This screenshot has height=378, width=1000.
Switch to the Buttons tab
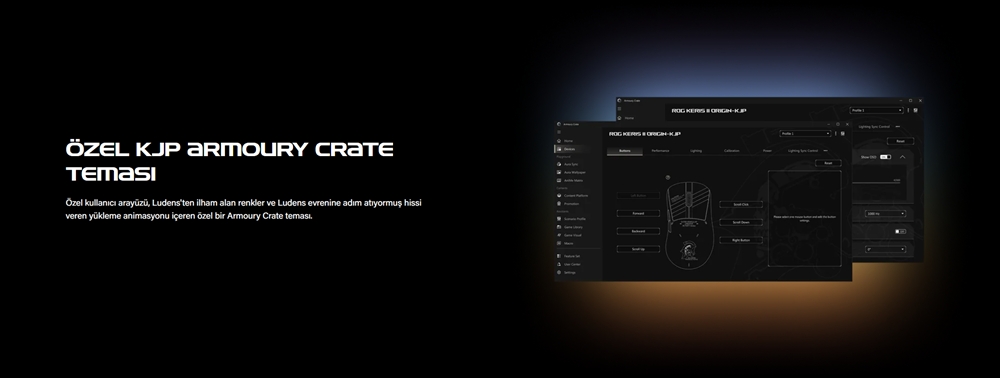[624, 151]
